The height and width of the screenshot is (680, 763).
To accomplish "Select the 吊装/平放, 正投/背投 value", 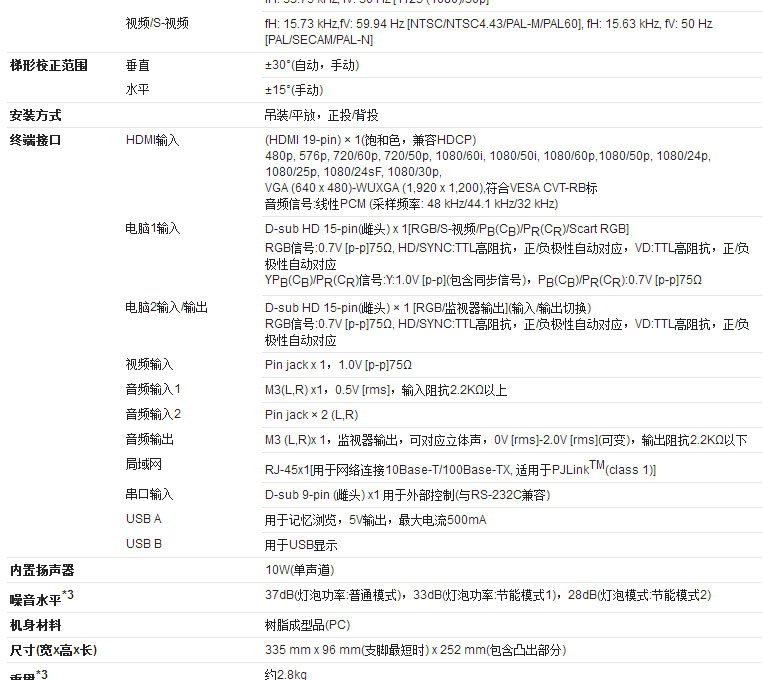I will (322, 115).
